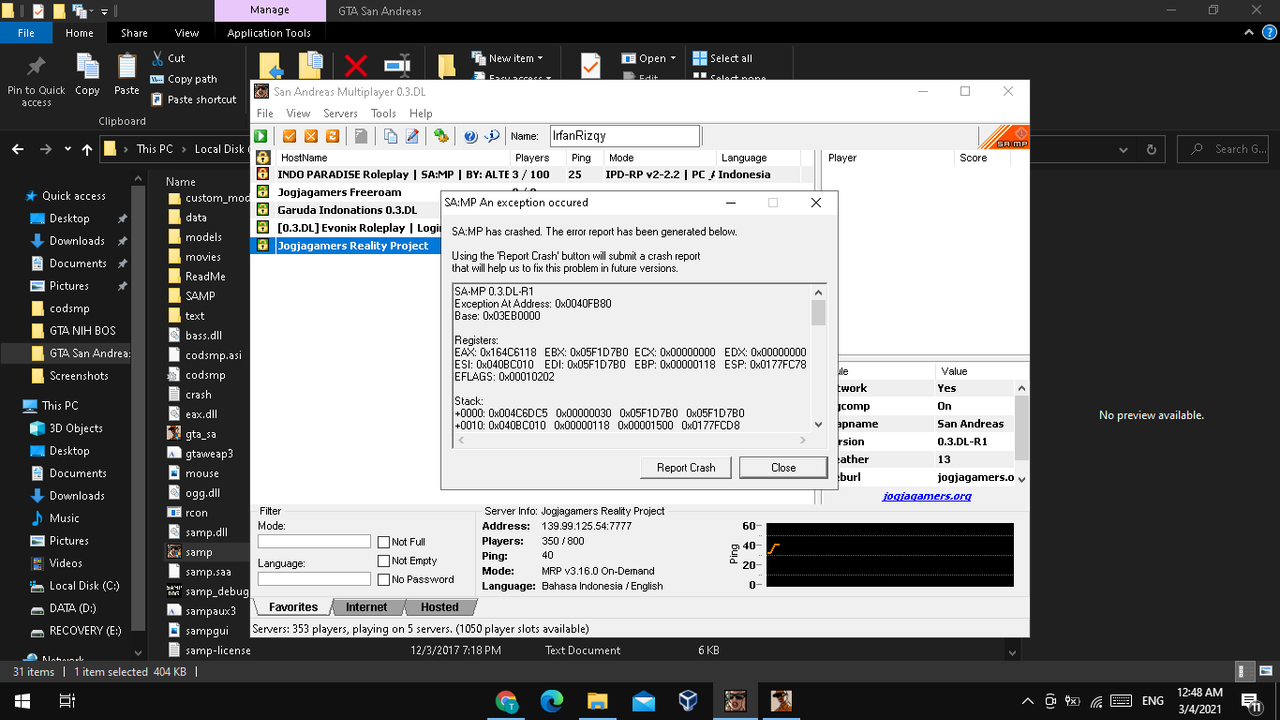
Task: Click Pin to Quick access in Explorer ribbon
Action: pos(36,82)
